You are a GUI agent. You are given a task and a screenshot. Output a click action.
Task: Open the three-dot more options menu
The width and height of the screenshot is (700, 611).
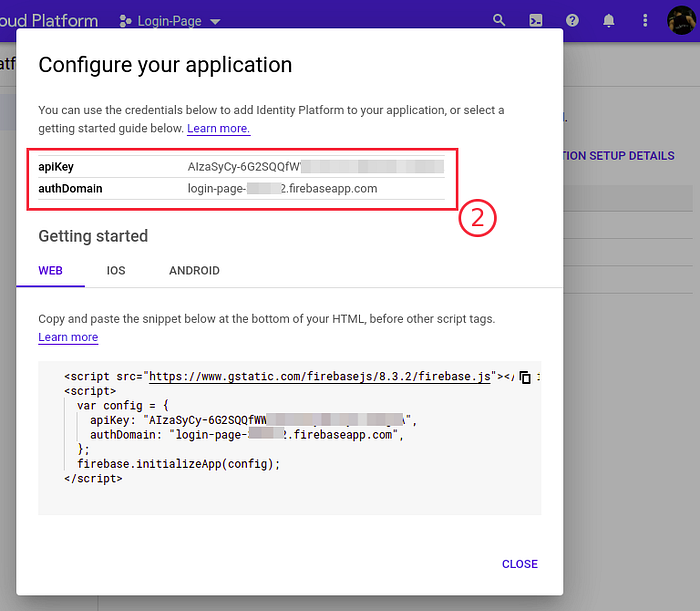(645, 20)
